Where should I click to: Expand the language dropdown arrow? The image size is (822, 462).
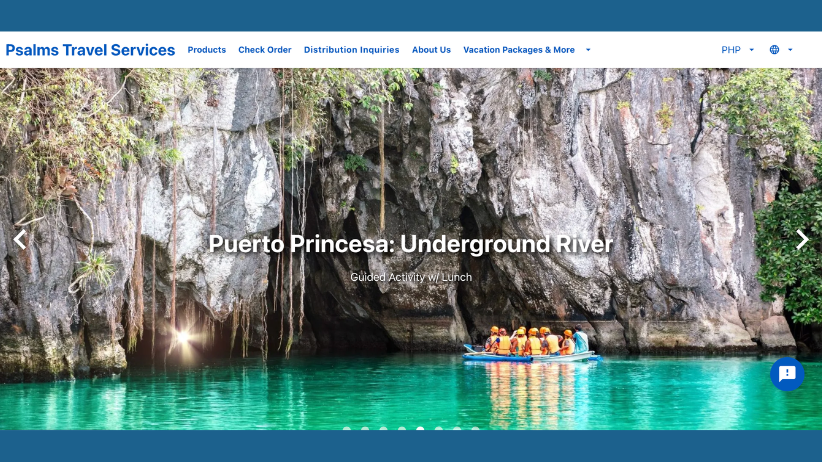(790, 50)
